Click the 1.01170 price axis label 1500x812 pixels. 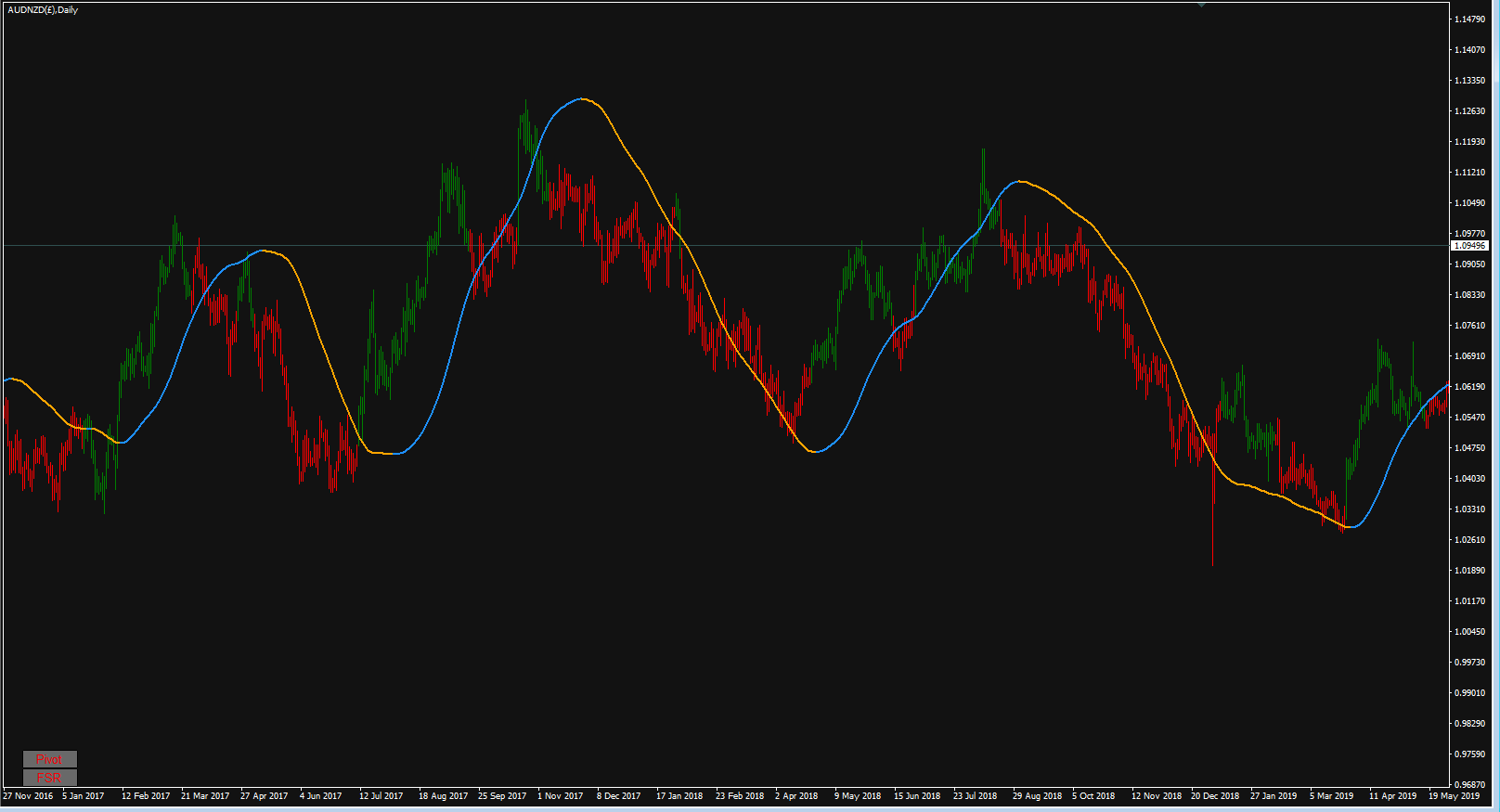pyautogui.click(x=1470, y=601)
